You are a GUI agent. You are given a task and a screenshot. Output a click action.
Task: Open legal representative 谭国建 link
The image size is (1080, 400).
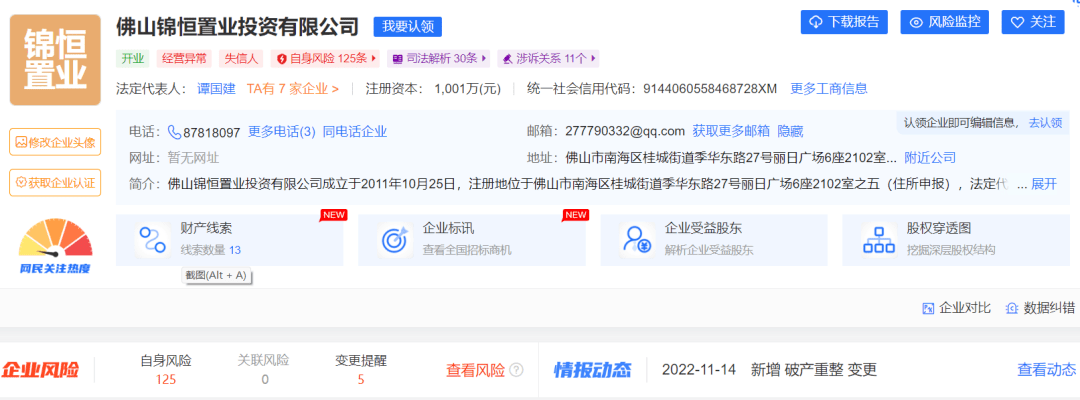216,89
